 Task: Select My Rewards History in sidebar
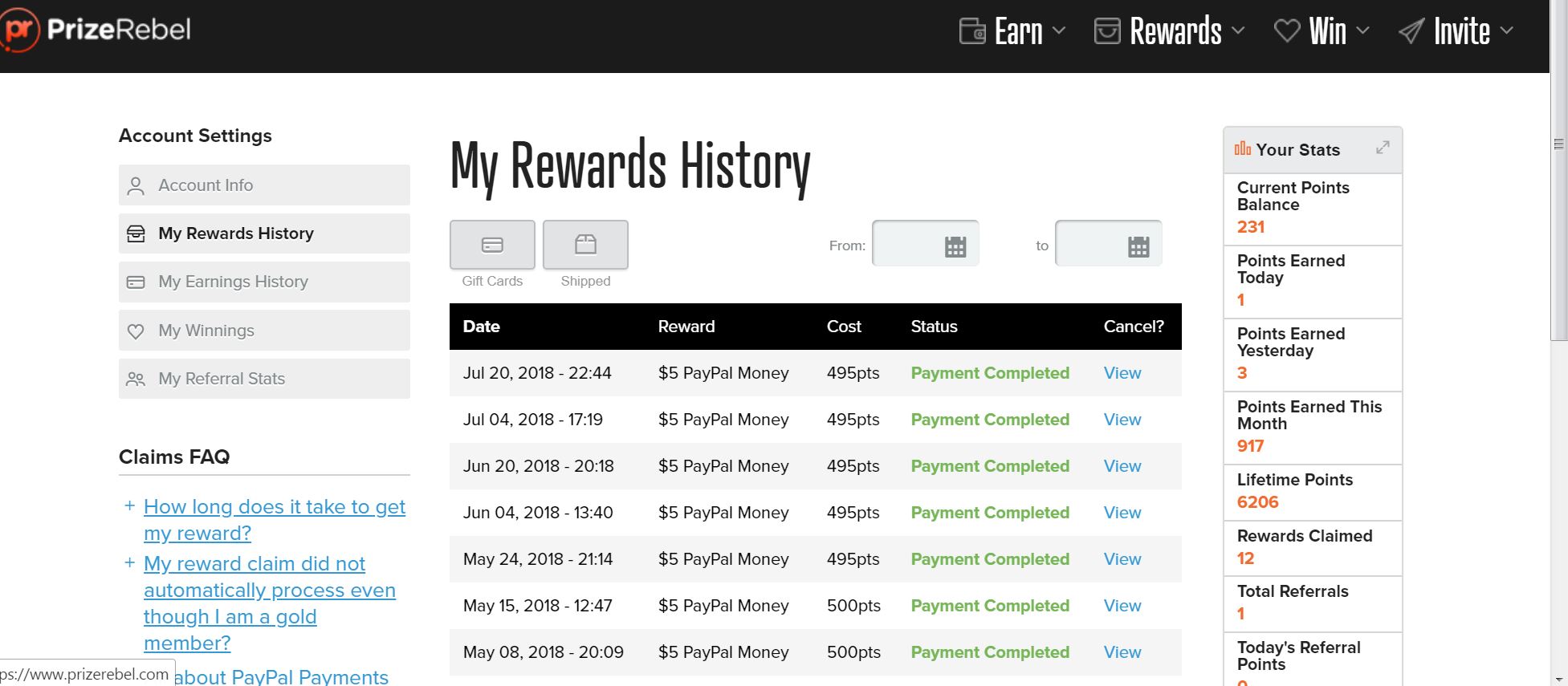click(264, 233)
